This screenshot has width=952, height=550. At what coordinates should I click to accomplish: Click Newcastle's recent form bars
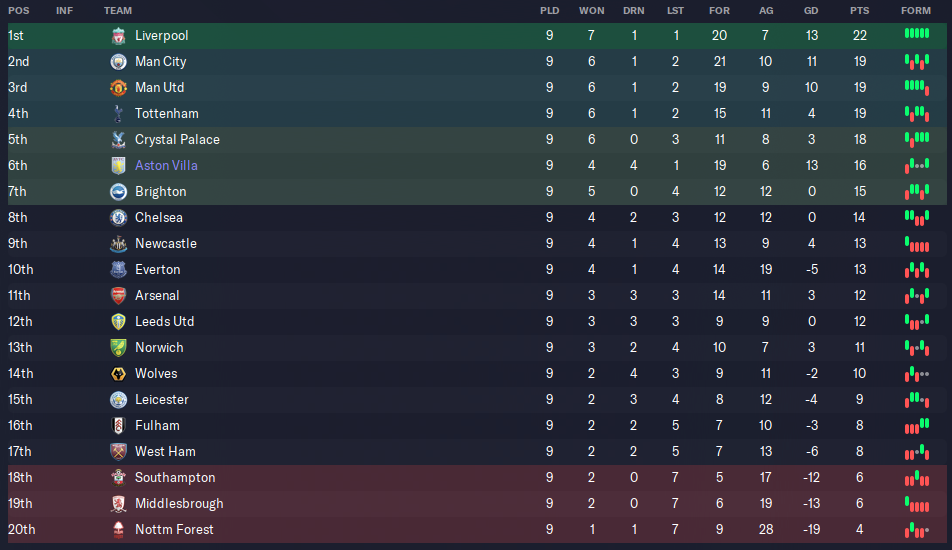pyautogui.click(x=917, y=244)
